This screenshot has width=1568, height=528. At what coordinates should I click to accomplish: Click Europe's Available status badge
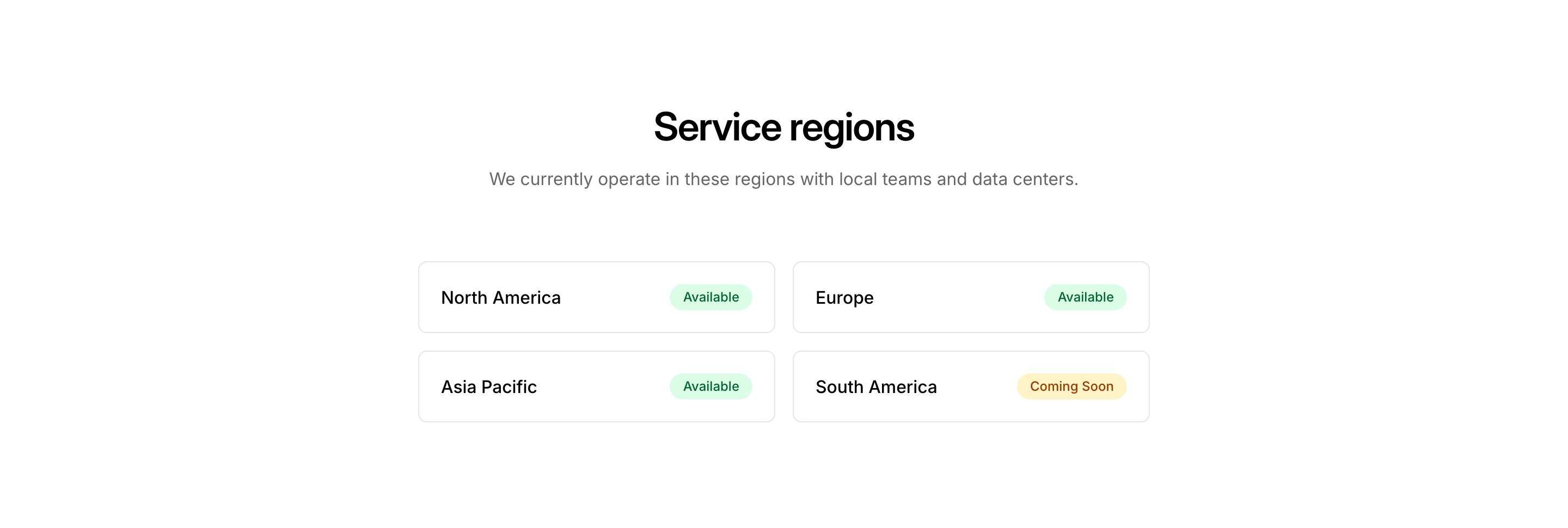point(1085,297)
